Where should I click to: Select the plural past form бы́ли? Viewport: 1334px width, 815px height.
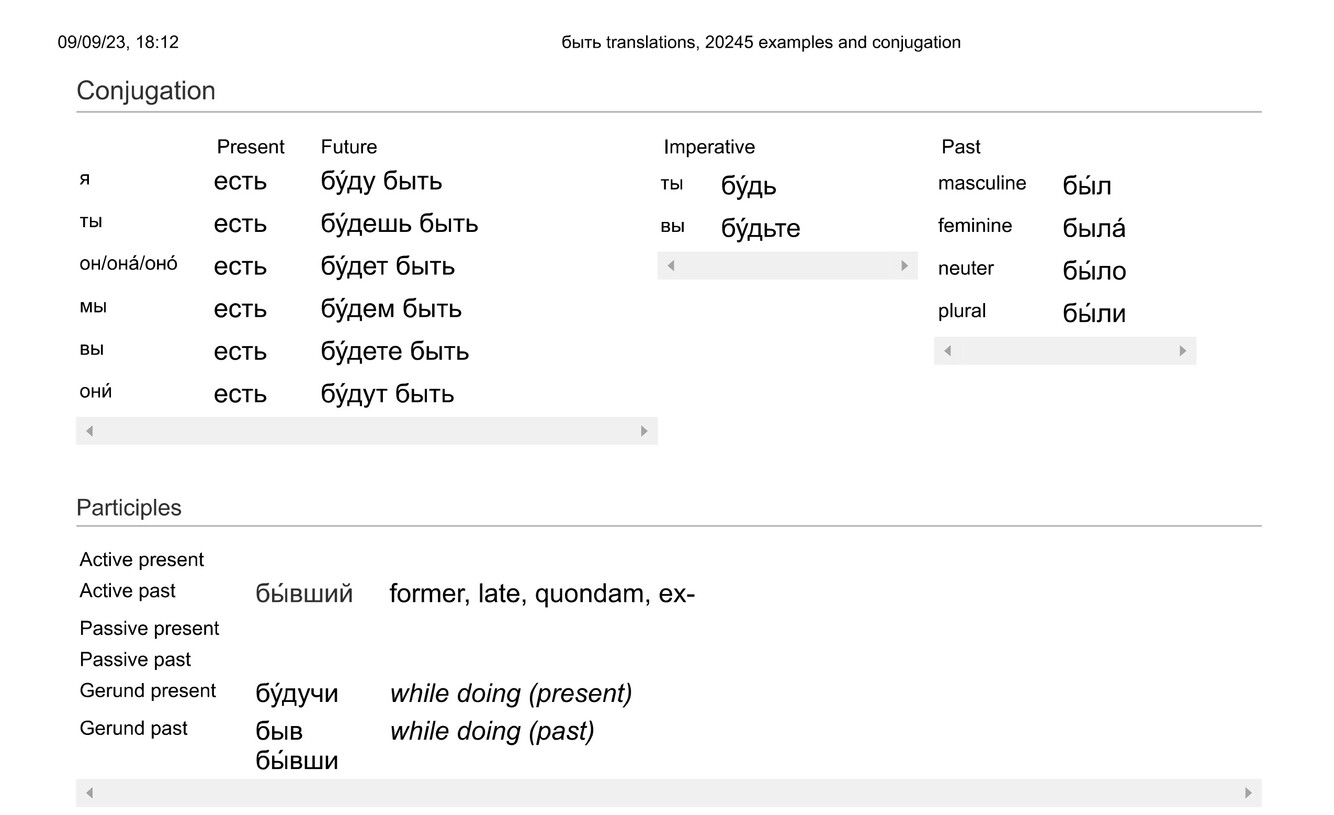(x=1094, y=314)
